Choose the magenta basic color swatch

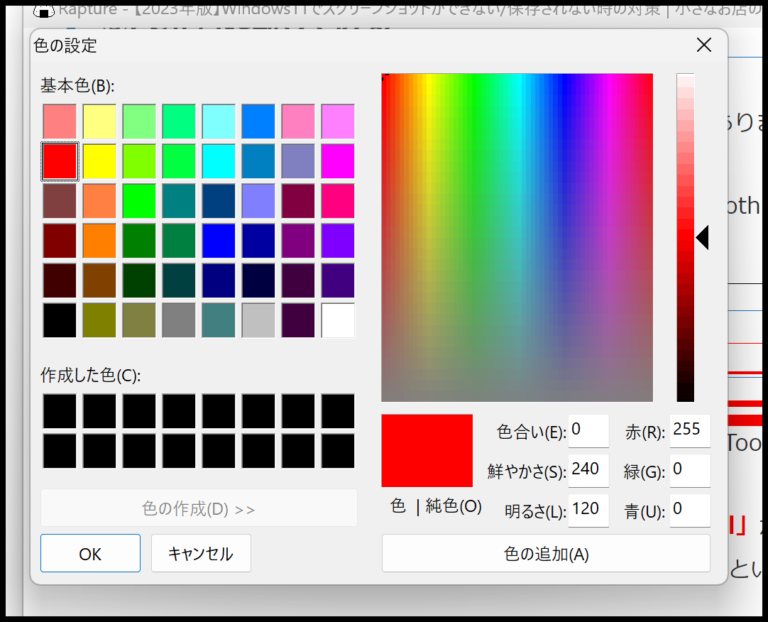[x=338, y=161]
